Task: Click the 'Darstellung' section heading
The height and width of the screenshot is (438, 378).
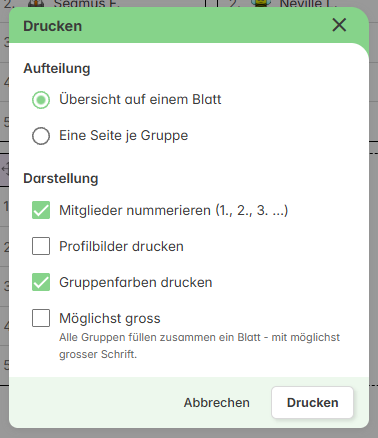Action: click(x=61, y=178)
